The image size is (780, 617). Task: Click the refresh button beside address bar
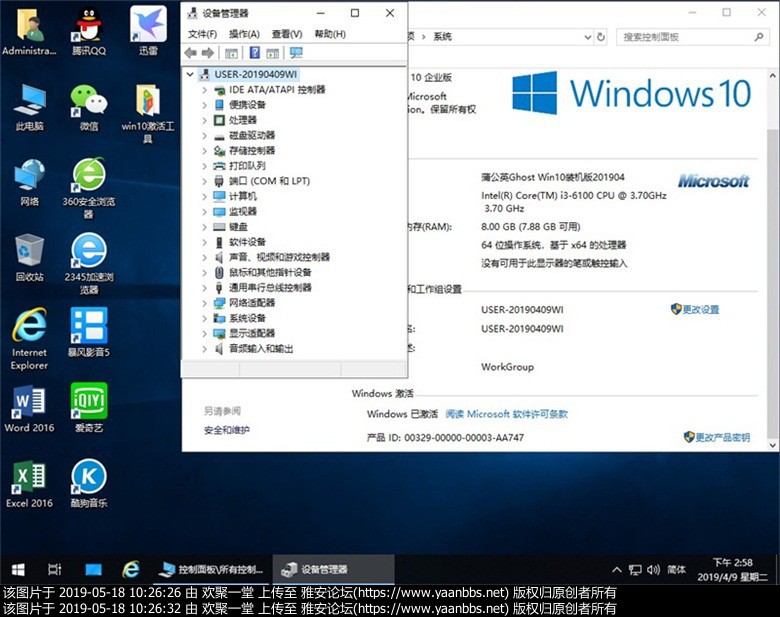tap(601, 37)
